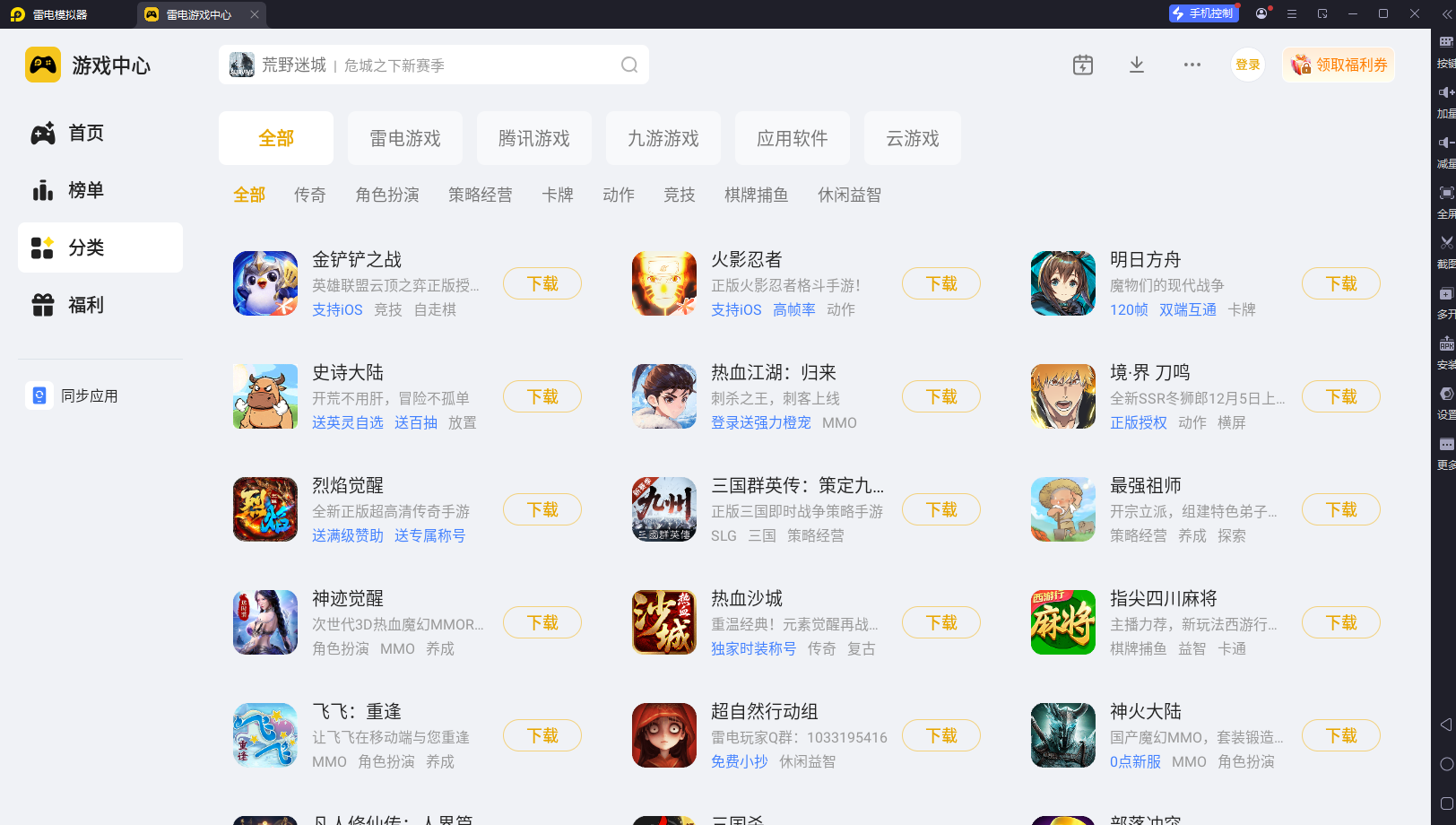Filter by 策略经营 genre
Image resolution: width=1456 pixels, height=825 pixels.
[481, 195]
